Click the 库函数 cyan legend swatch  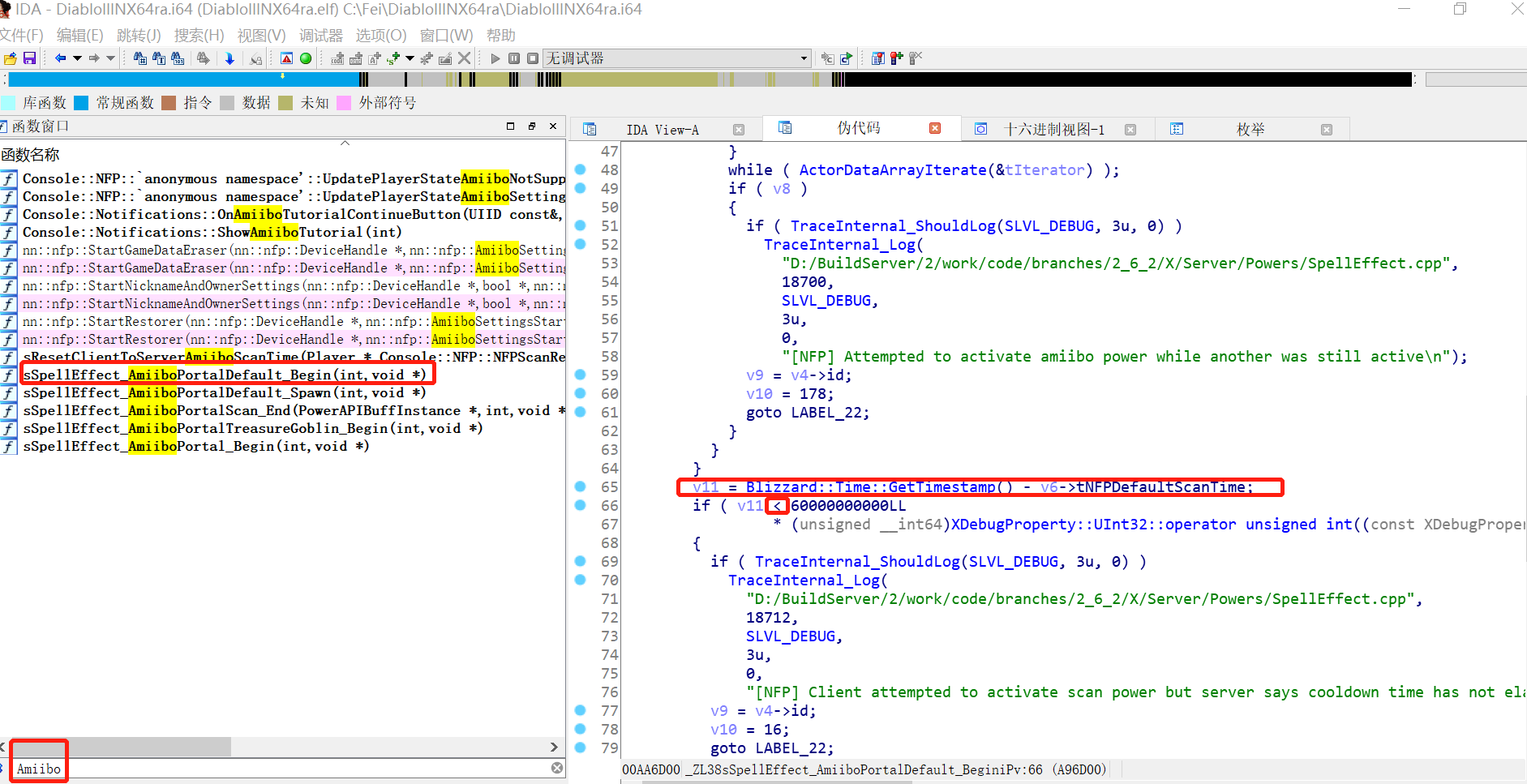(x=8, y=103)
